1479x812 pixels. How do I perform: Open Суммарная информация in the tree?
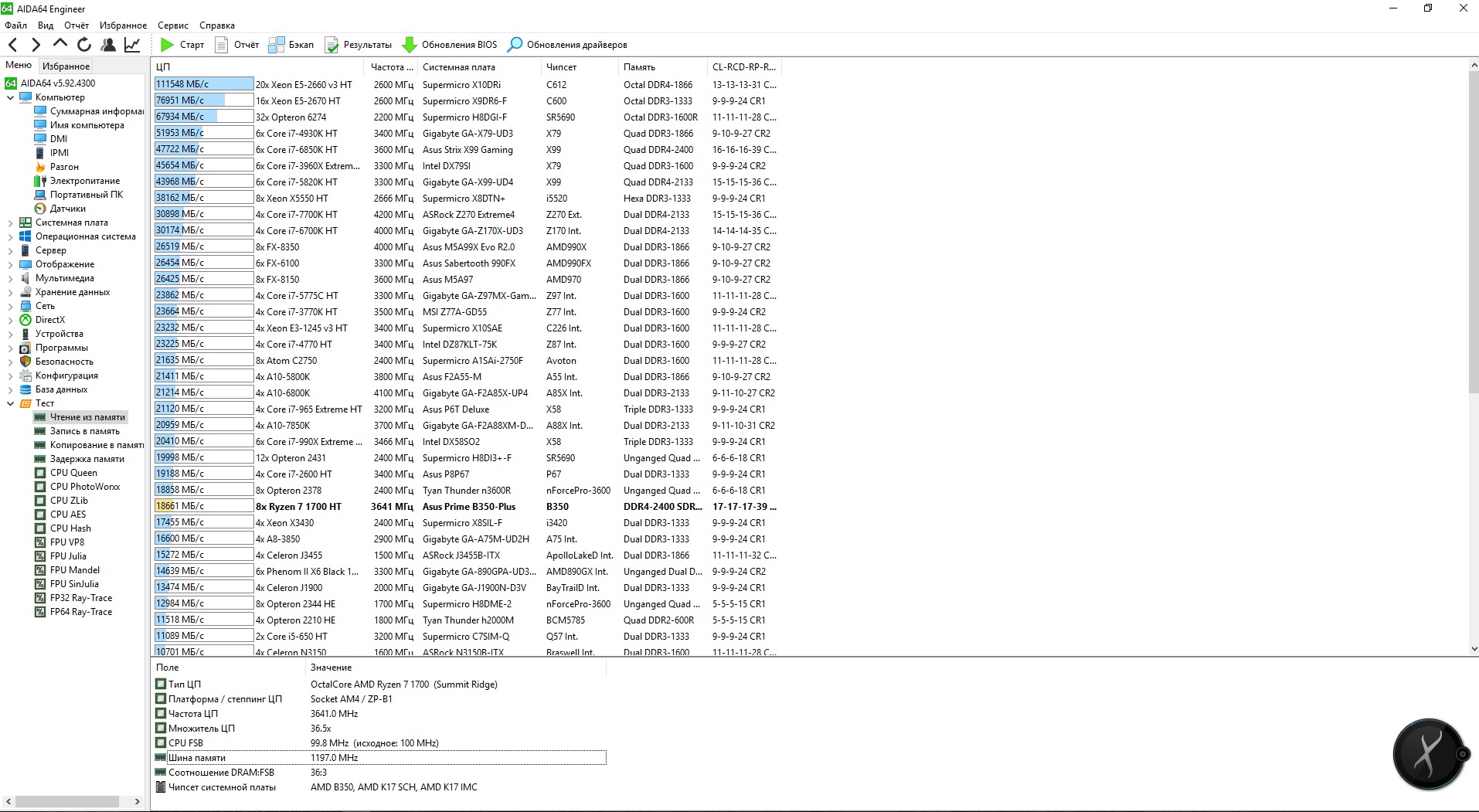click(89, 111)
